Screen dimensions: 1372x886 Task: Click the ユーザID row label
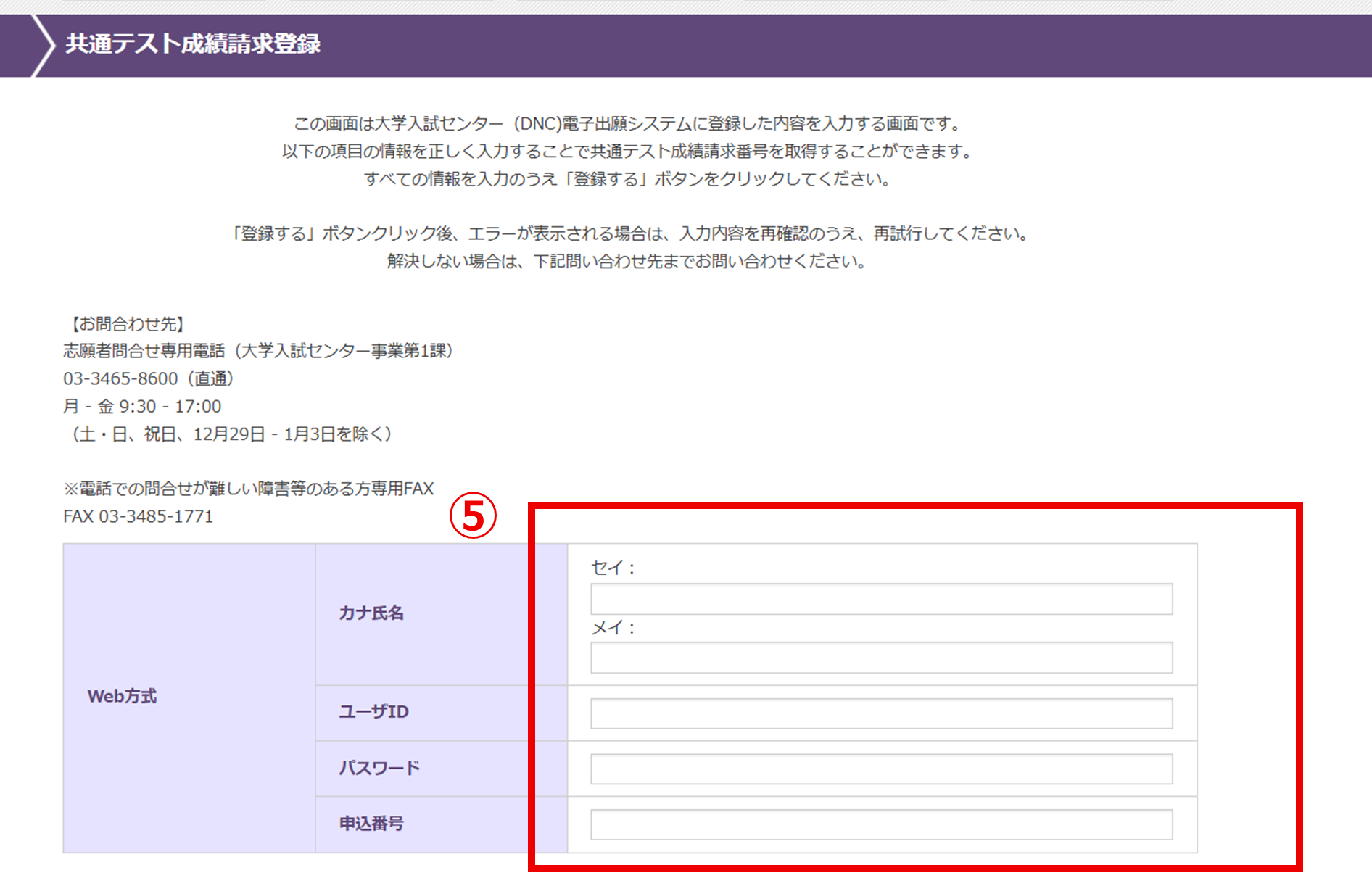pos(373,712)
